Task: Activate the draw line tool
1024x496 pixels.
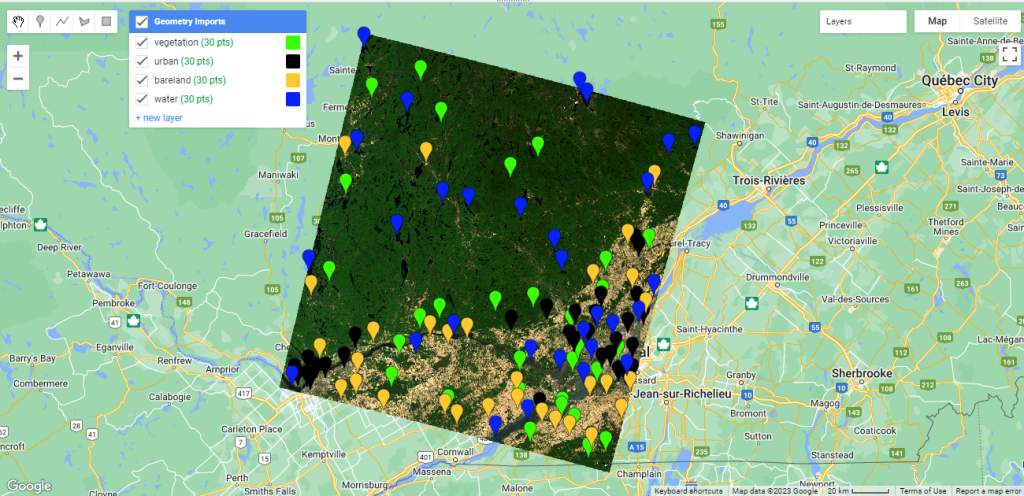Action: [62, 21]
